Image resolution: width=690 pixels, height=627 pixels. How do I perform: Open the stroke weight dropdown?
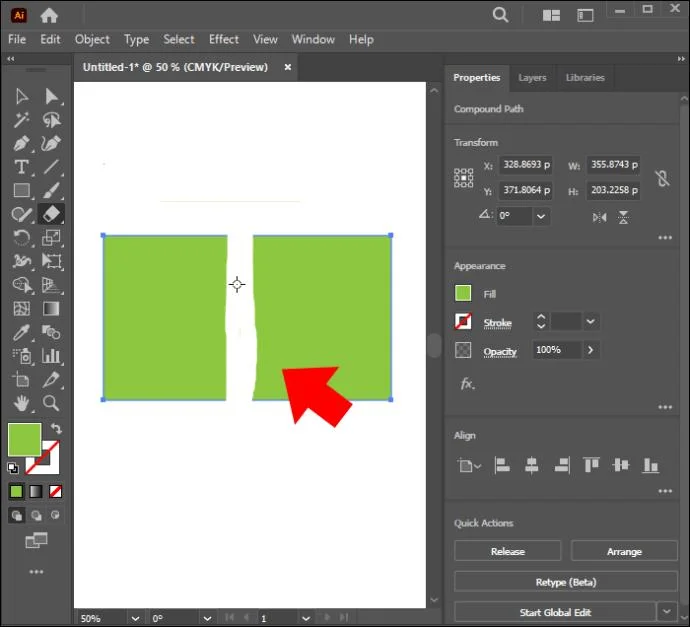[591, 322]
